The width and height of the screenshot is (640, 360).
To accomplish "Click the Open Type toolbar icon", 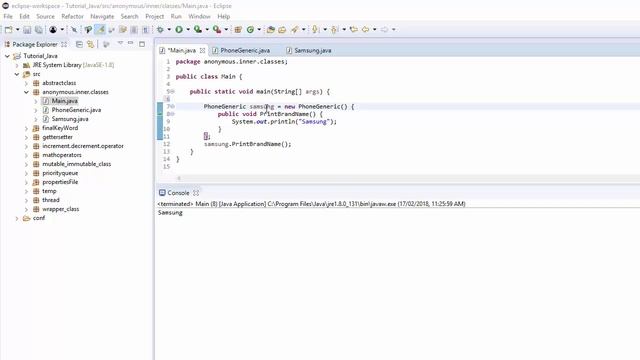I will click(x=270, y=29).
